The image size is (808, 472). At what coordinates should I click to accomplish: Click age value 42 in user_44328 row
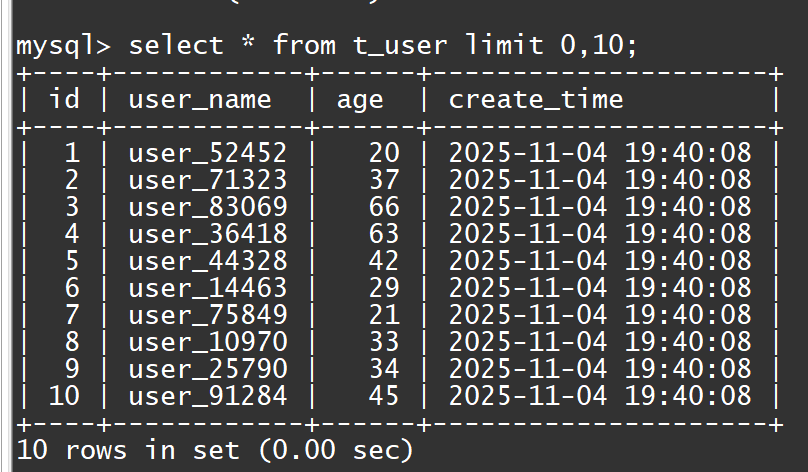tap(384, 260)
